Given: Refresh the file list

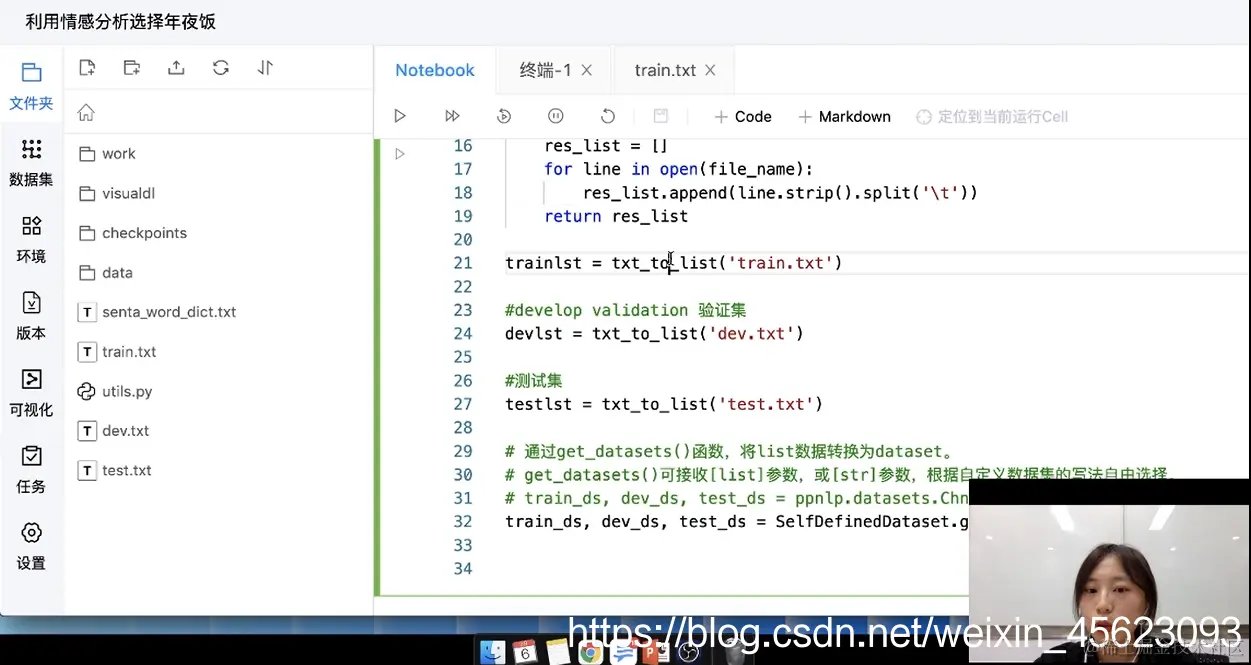Looking at the screenshot, I should tap(221, 68).
